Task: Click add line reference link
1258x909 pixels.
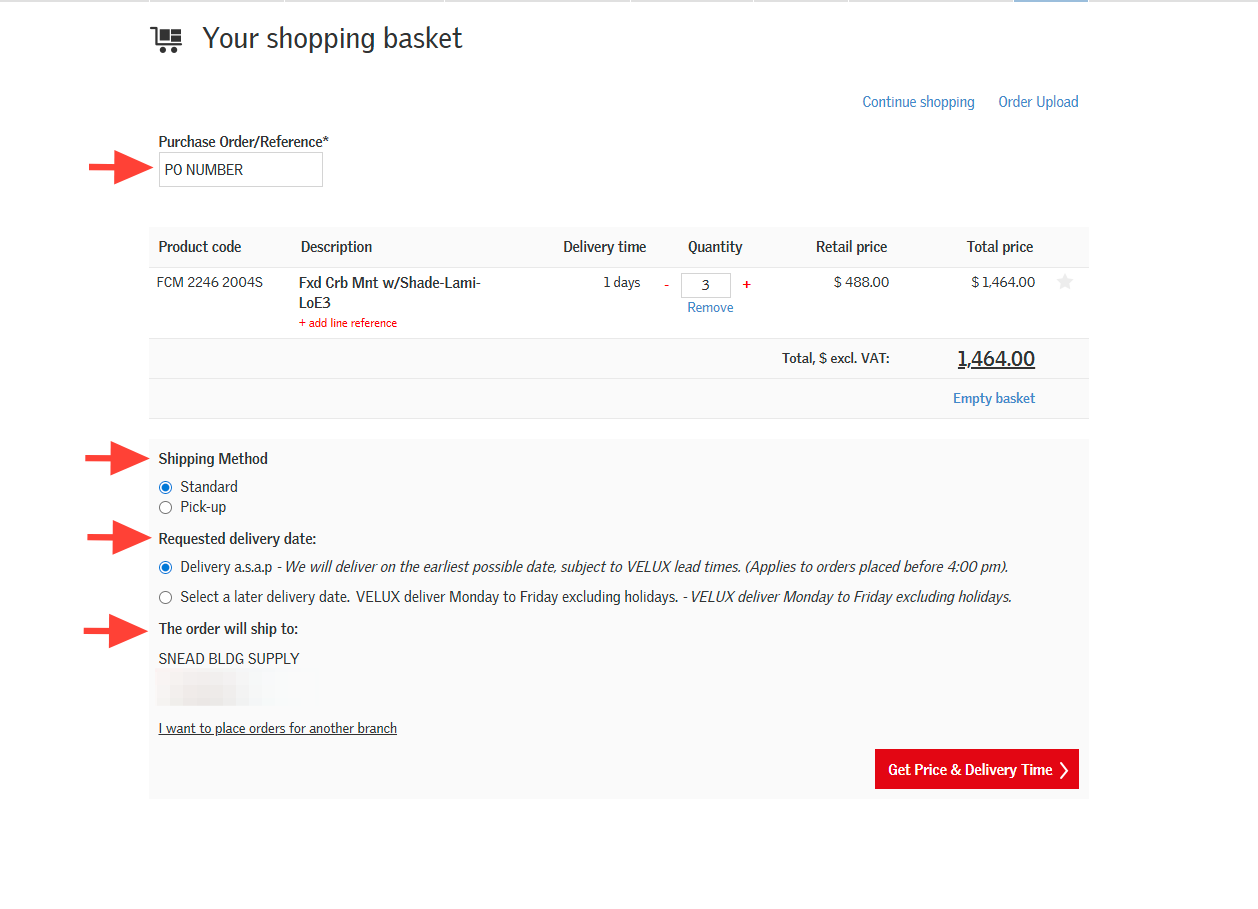Action: [348, 323]
